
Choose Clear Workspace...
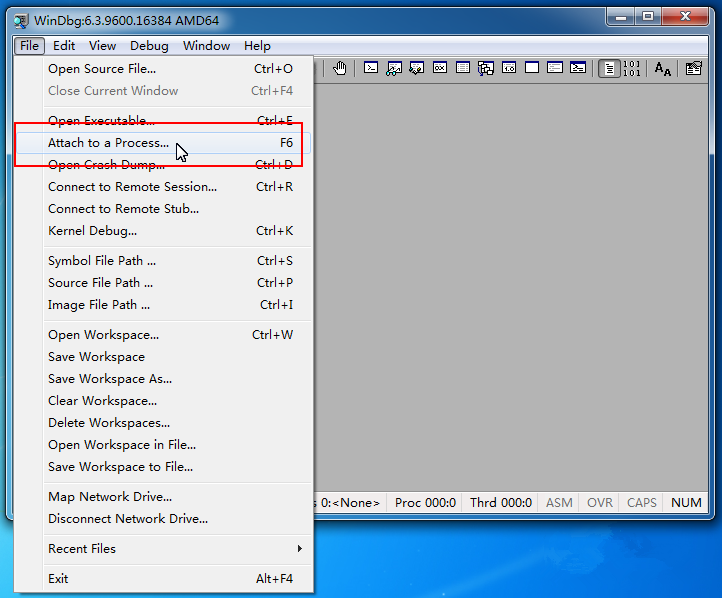point(164,401)
